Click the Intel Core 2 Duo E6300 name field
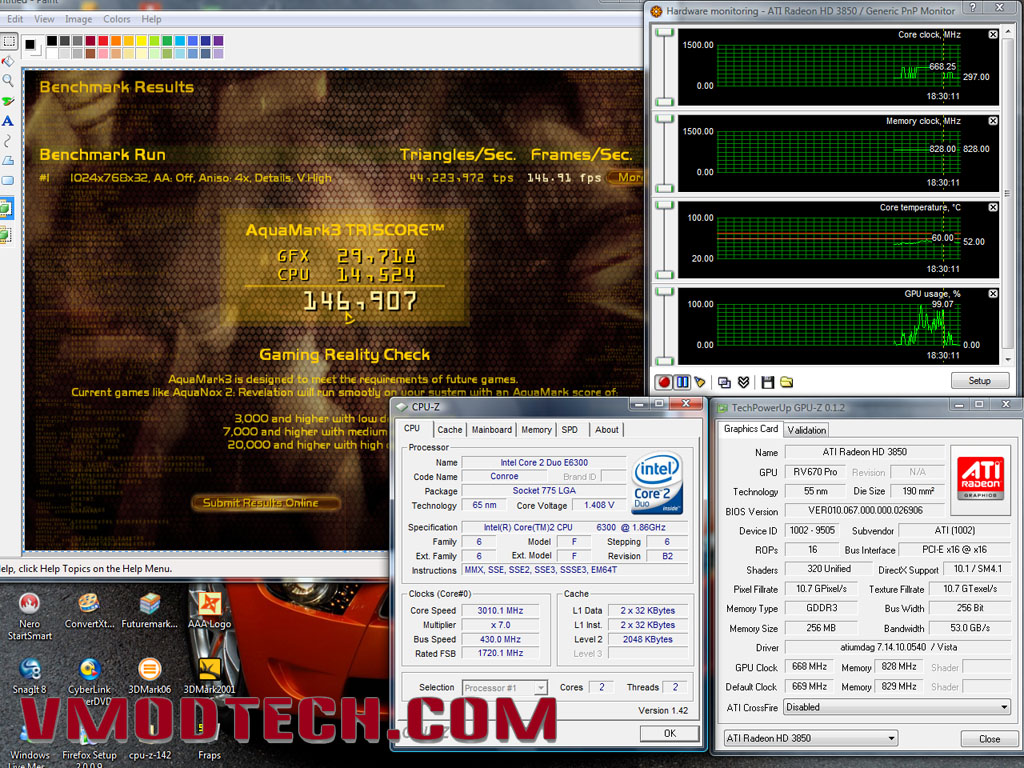1024x768 pixels. point(544,462)
